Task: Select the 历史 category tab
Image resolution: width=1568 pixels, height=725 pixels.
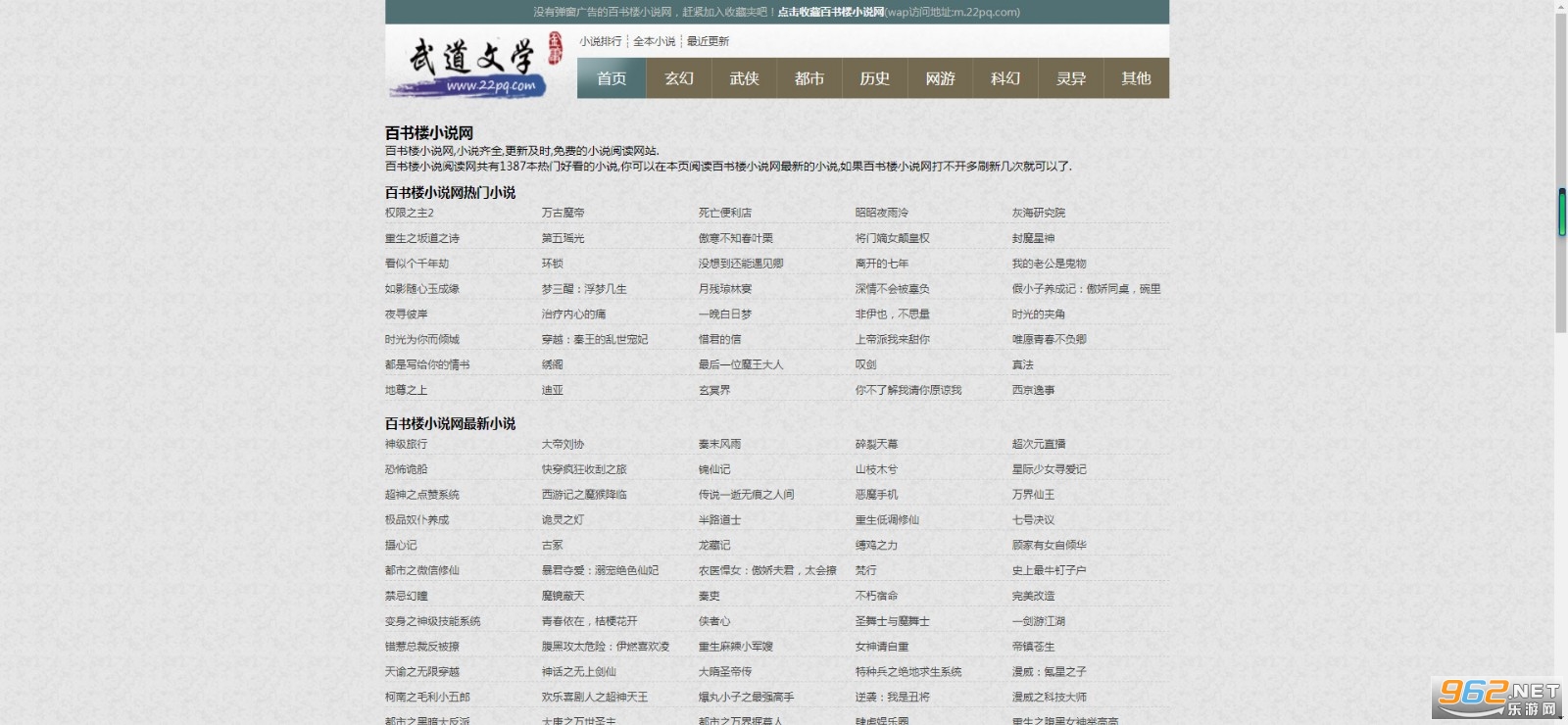Action: [875, 78]
